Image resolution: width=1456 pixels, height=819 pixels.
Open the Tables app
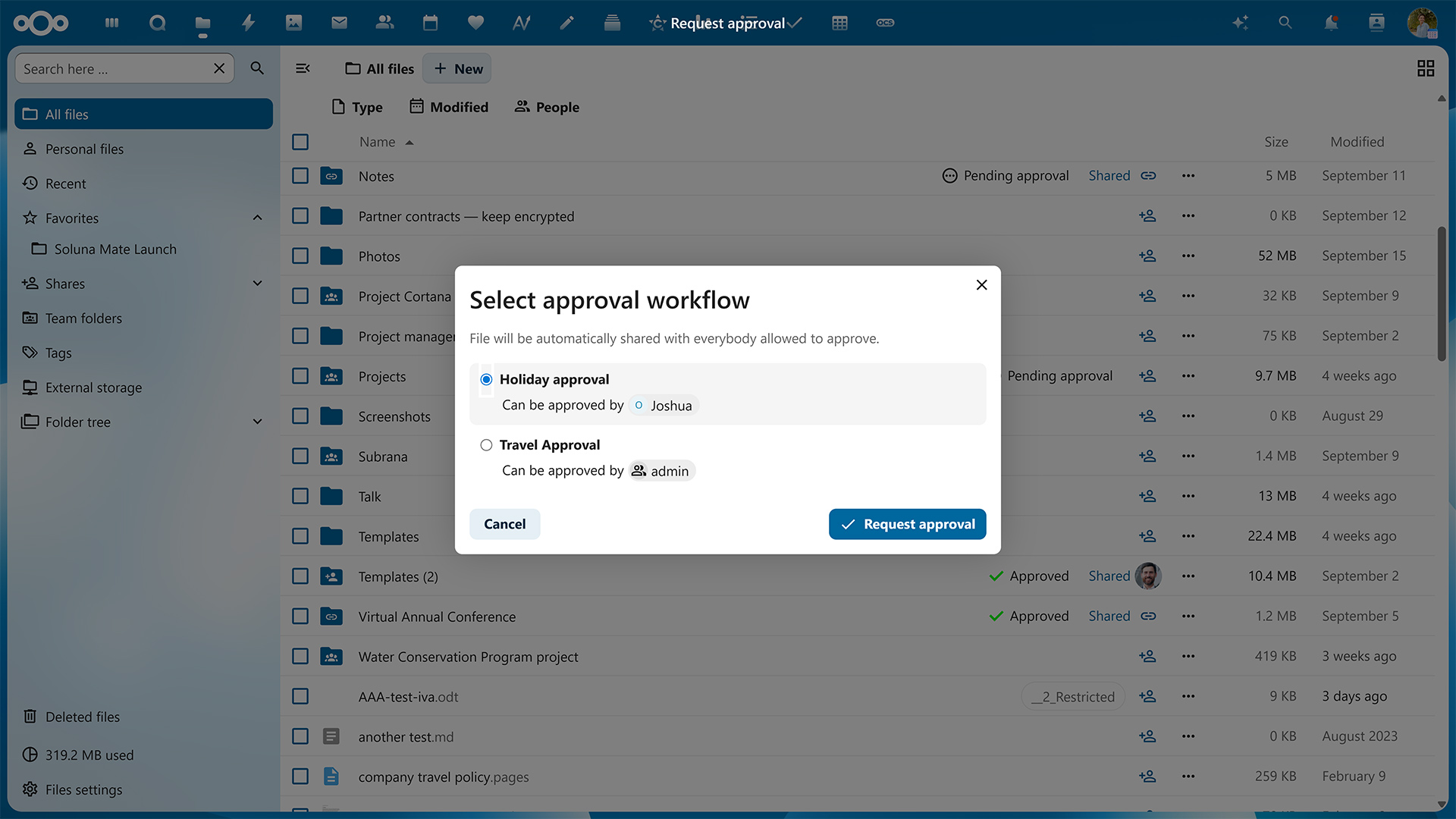click(839, 23)
